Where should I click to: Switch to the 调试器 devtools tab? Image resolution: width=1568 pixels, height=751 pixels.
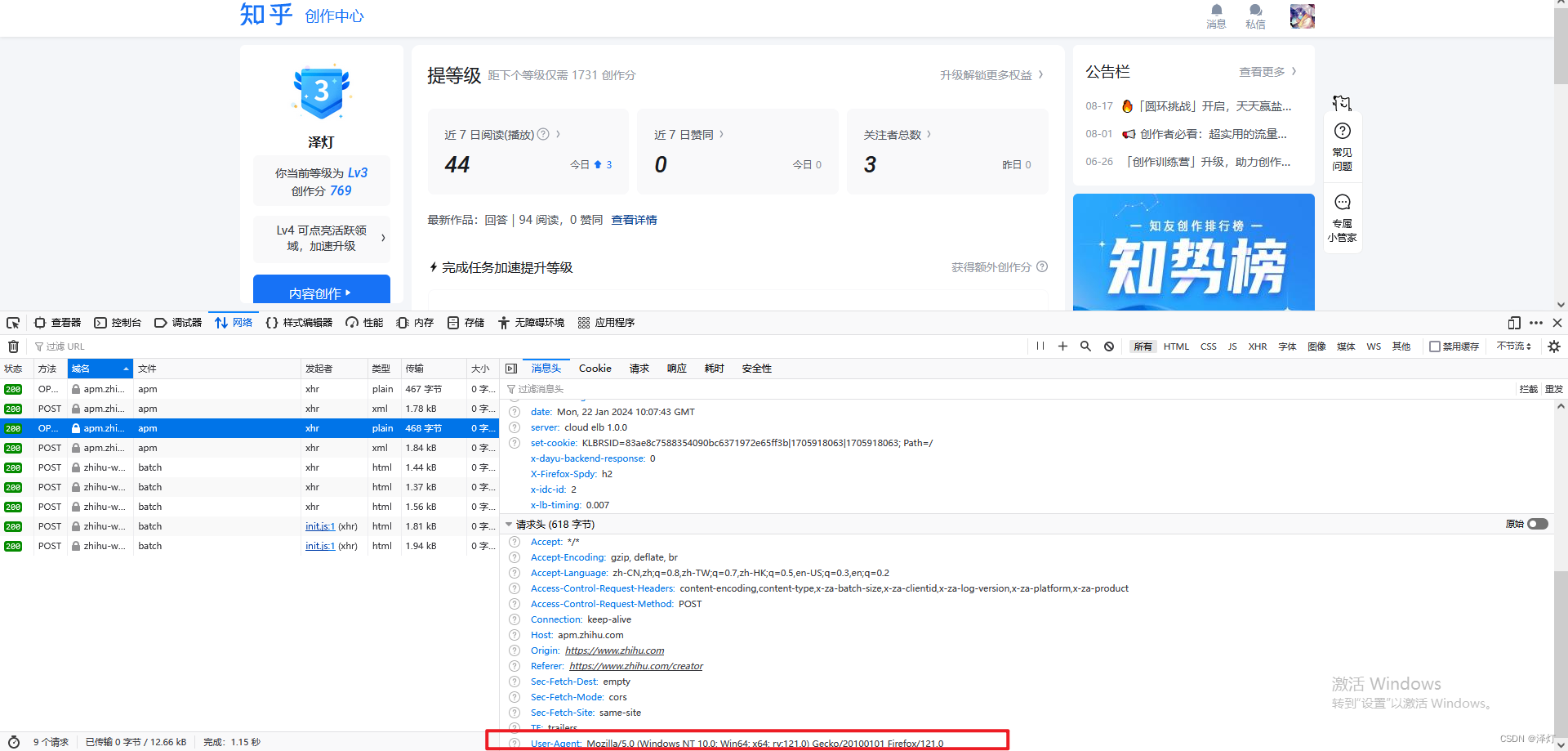[178, 323]
